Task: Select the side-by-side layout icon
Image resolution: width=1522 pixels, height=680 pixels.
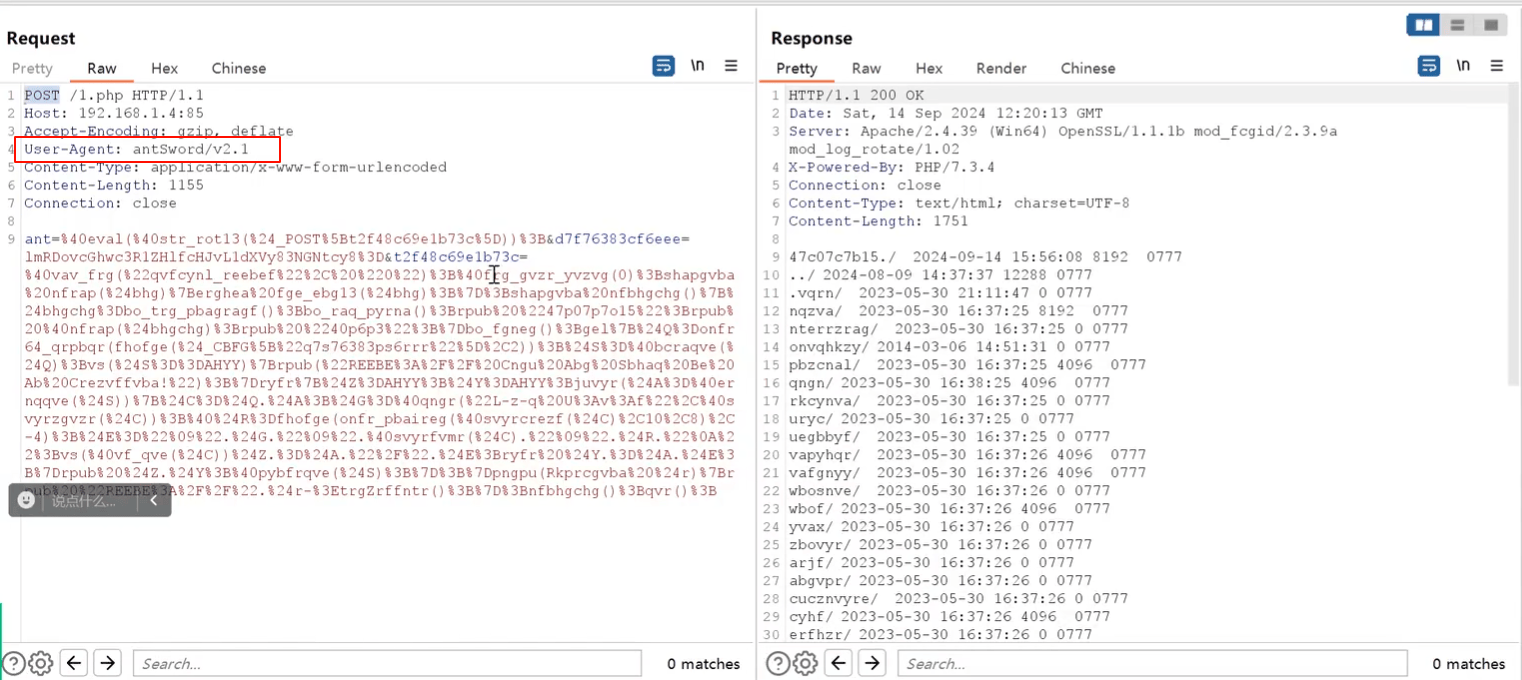Action: point(1423,25)
